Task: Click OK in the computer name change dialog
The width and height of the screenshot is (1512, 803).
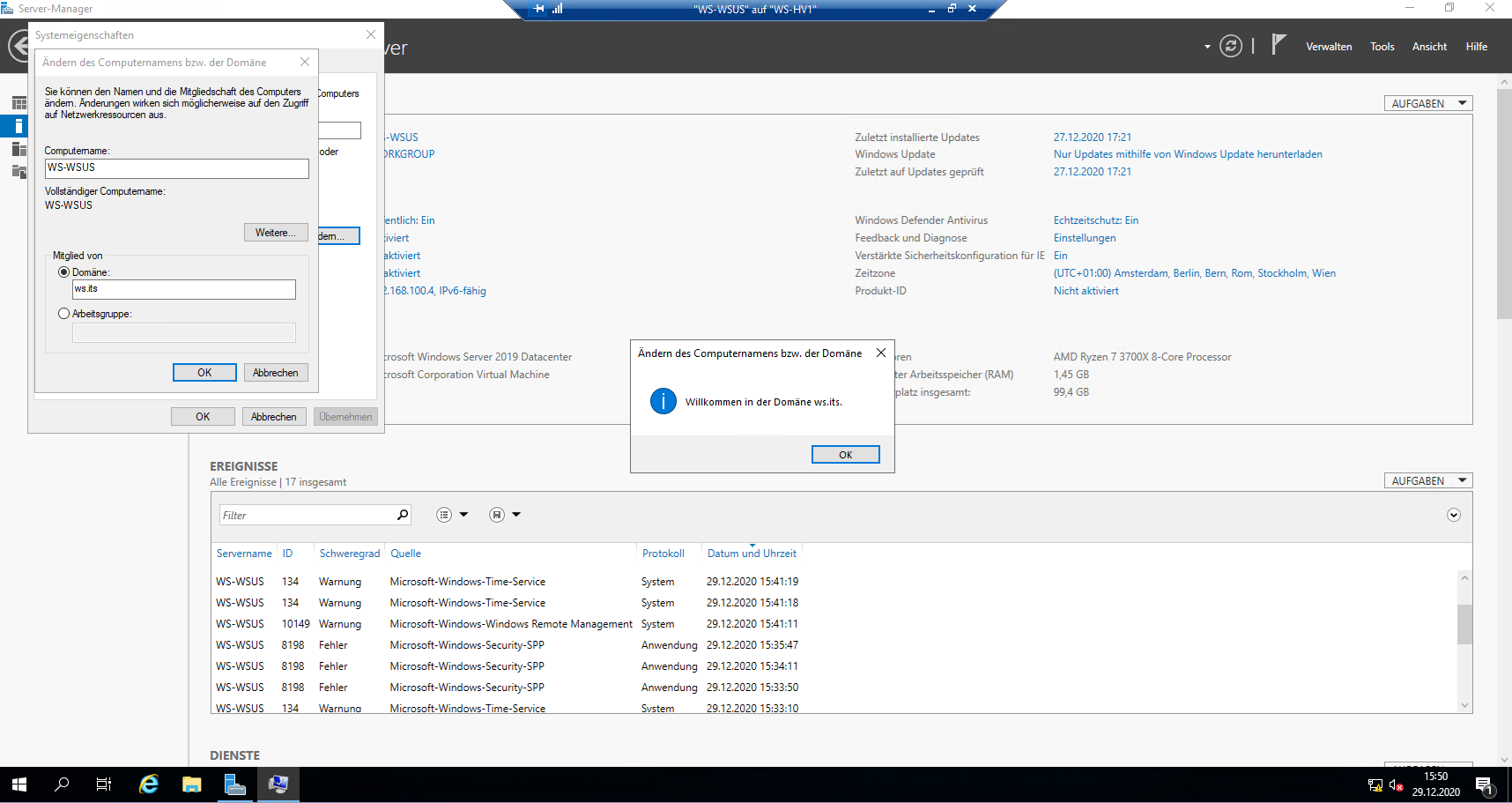Action: (x=204, y=373)
